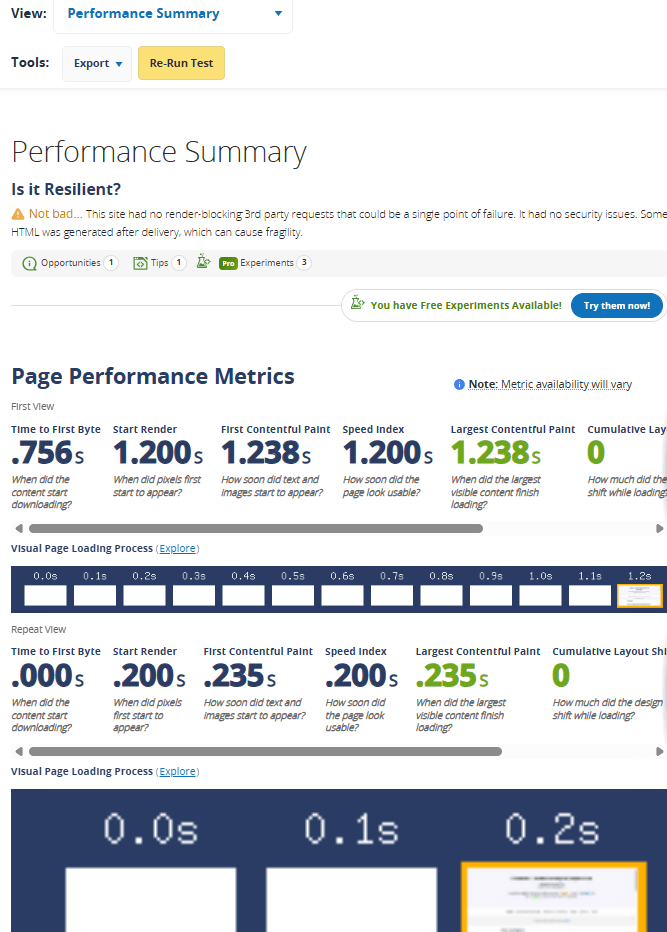The height and width of the screenshot is (932, 667).
Task: Click the Is it Resilient? heading
Action: click(66, 190)
